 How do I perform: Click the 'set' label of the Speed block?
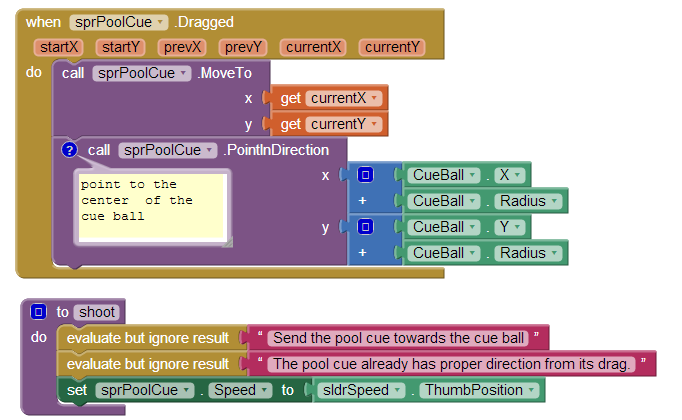(77, 390)
